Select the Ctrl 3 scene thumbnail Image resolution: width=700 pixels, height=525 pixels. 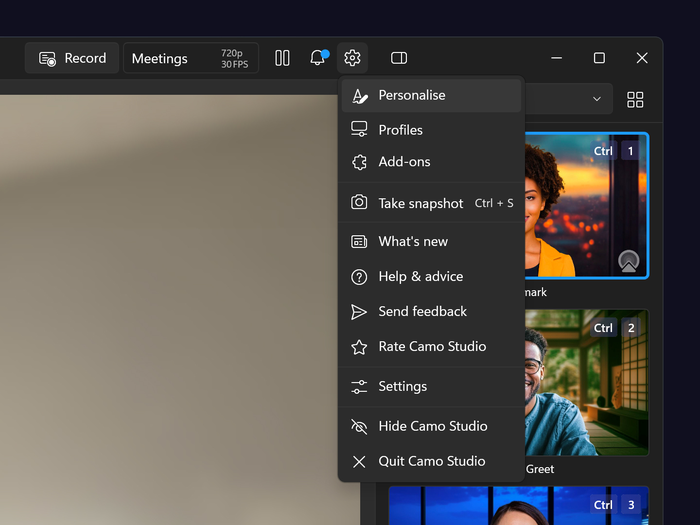click(x=519, y=505)
